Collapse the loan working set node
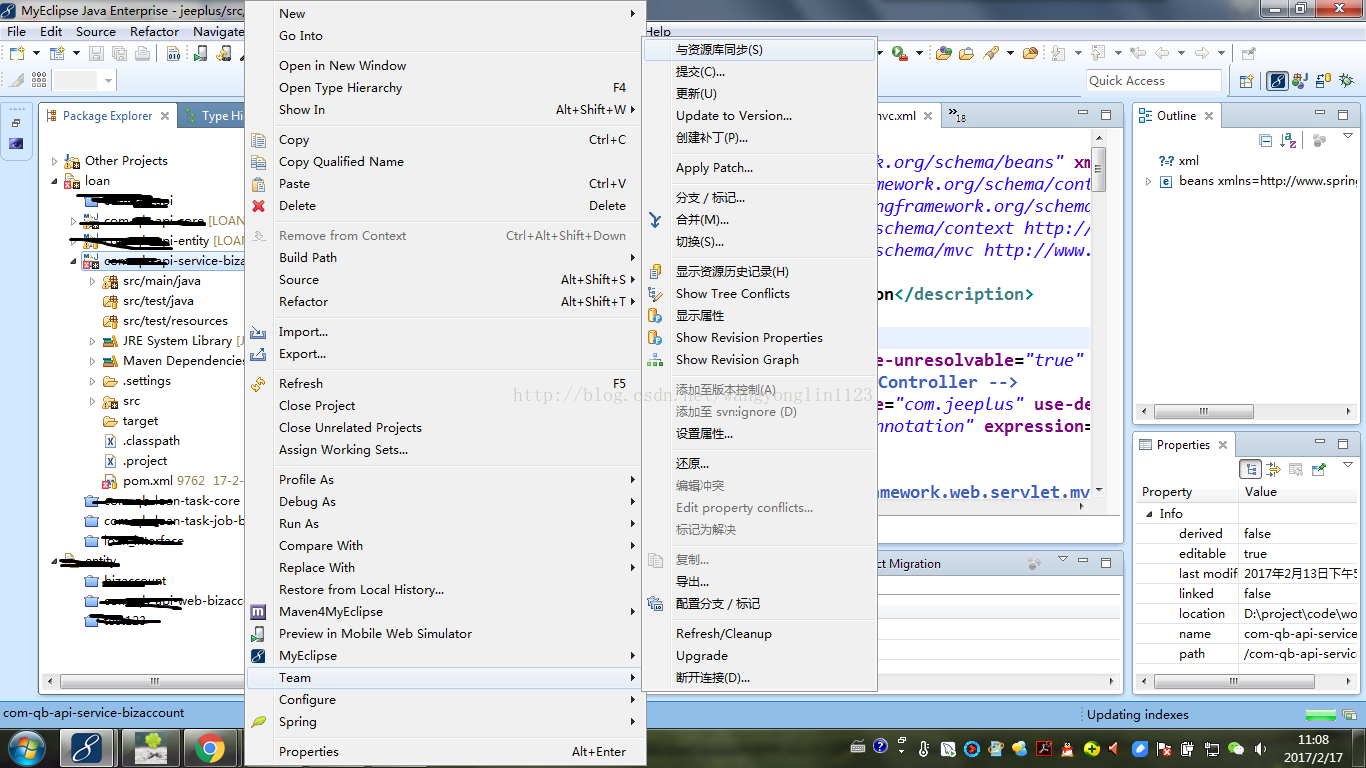Screen dimensions: 1366x768 [55, 181]
